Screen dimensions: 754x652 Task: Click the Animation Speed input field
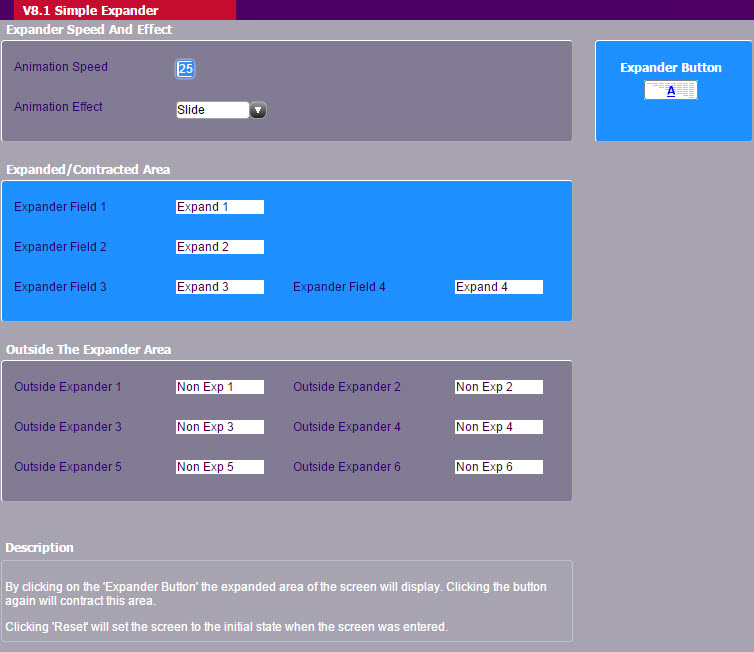coord(185,69)
